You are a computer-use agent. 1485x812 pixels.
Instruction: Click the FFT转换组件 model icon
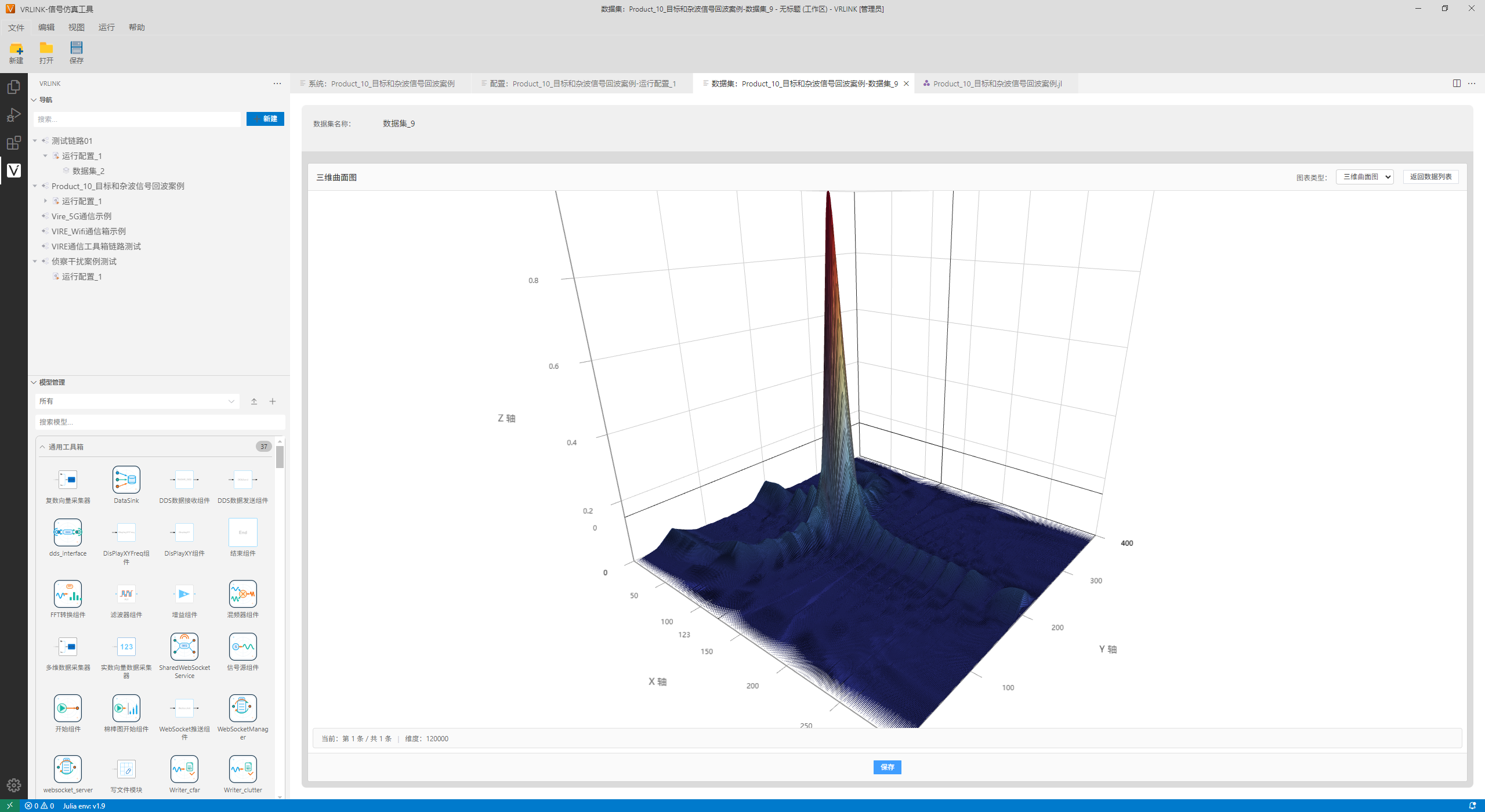pos(68,594)
